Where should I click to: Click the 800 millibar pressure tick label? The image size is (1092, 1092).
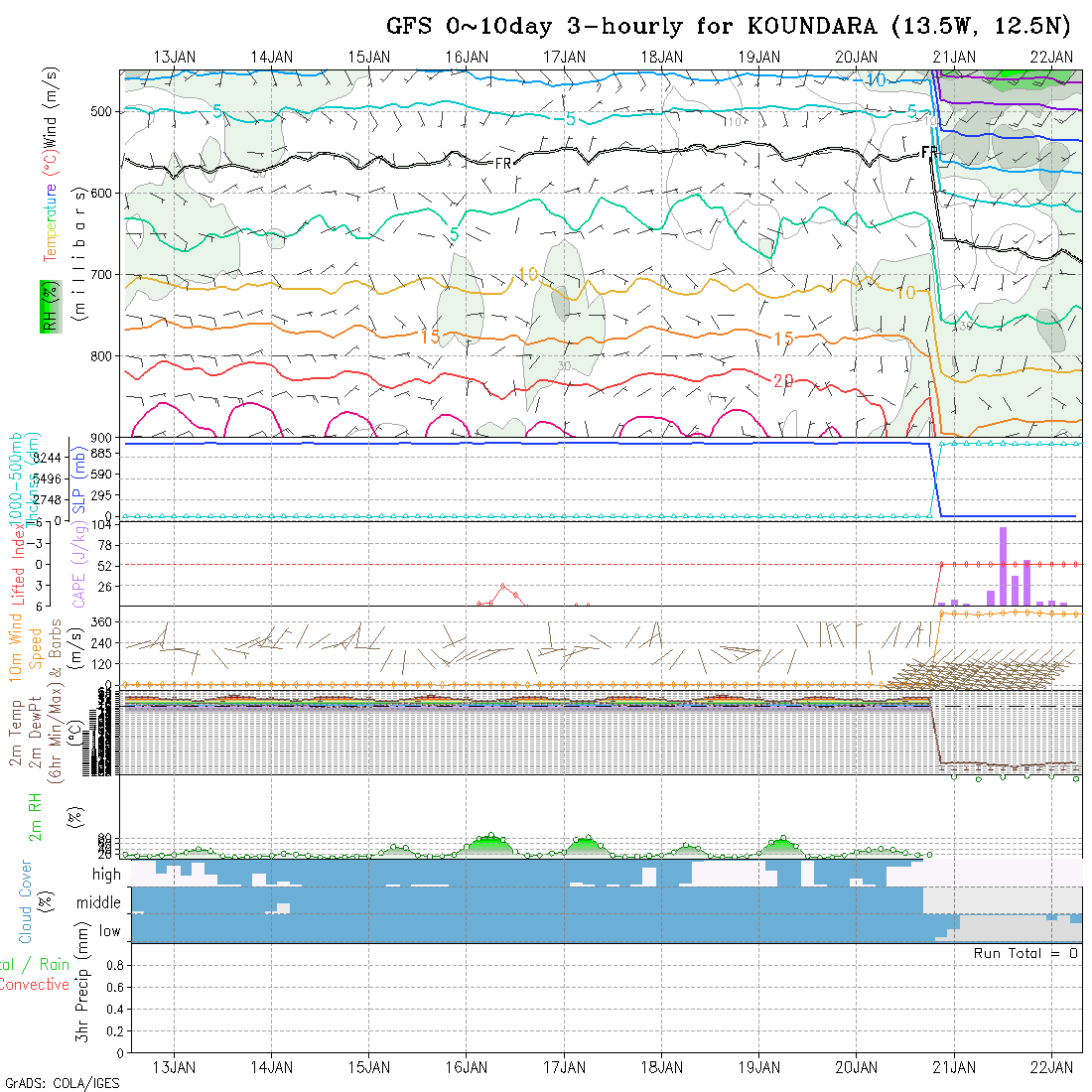point(102,355)
